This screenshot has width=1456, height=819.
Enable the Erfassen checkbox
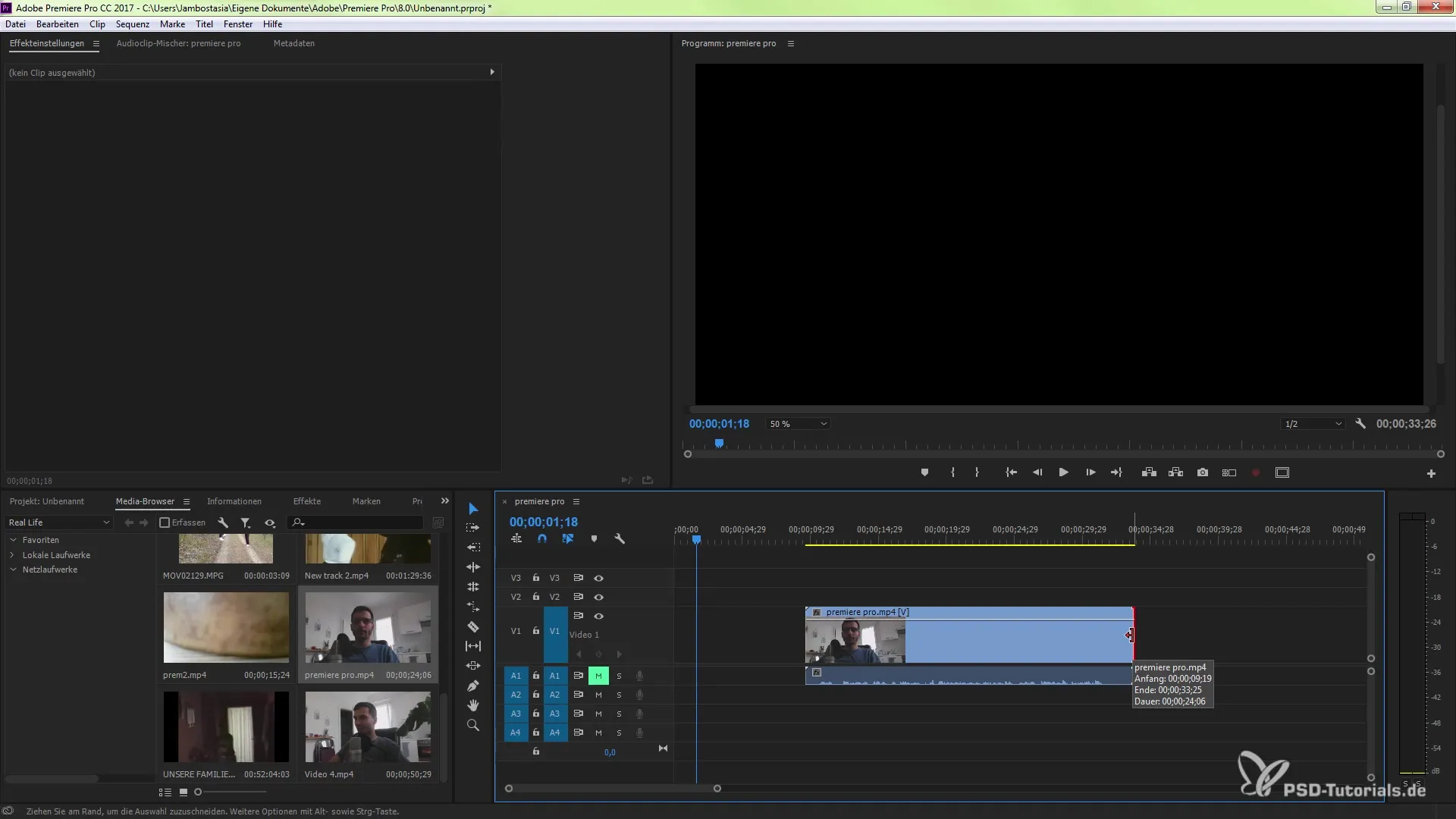coord(165,522)
